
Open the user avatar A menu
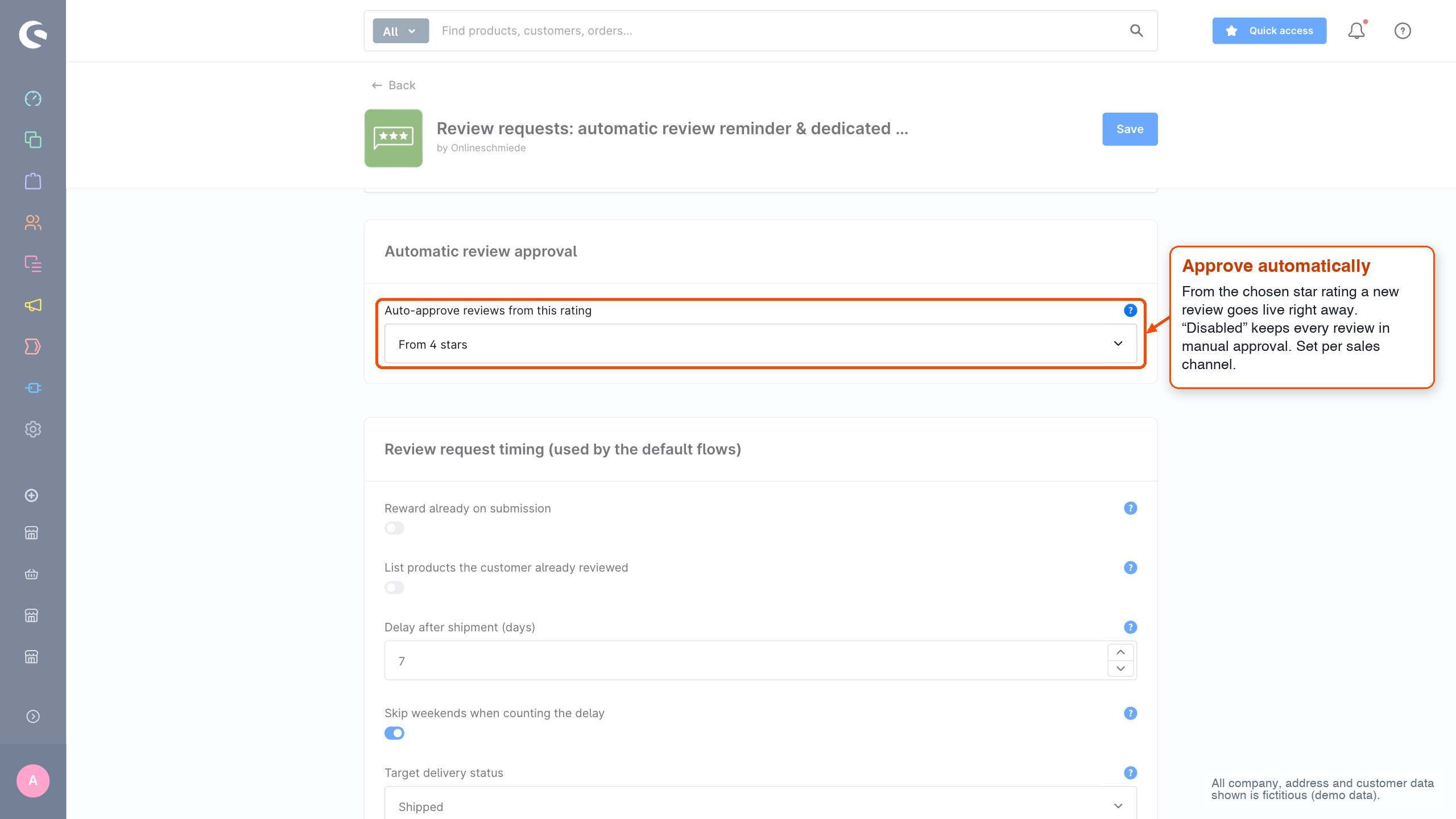pos(33,780)
